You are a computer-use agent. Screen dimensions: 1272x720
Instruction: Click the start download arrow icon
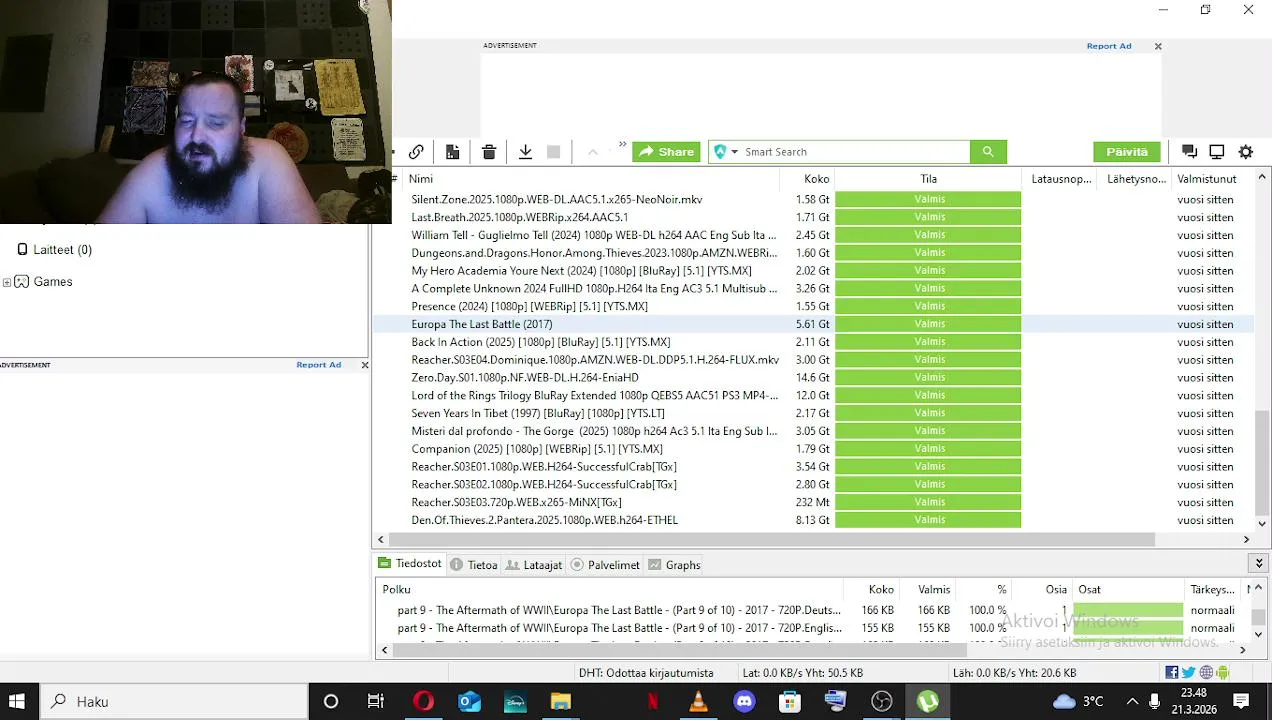[x=525, y=152]
